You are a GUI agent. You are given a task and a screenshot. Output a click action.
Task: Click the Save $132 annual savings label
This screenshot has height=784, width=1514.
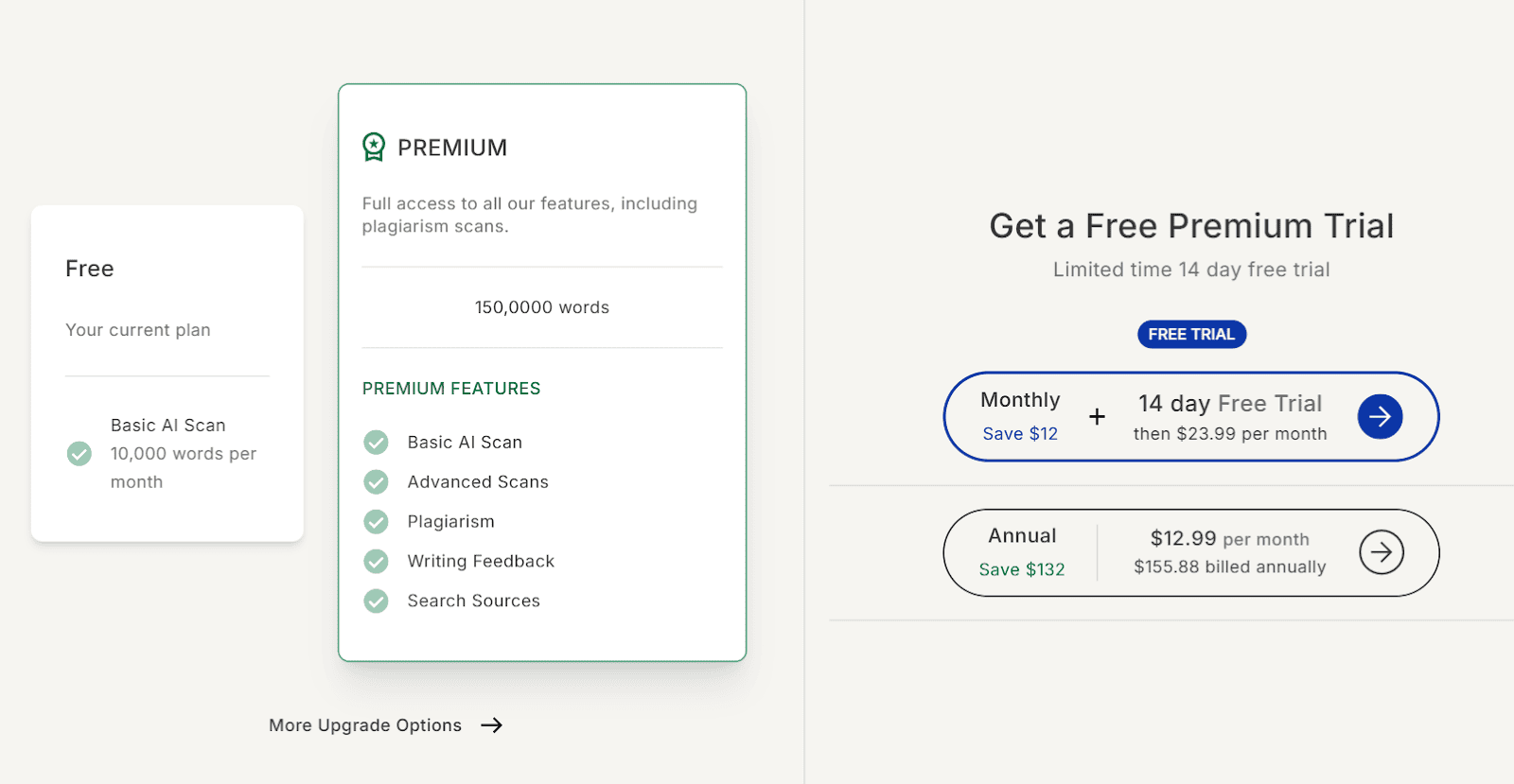click(1022, 569)
